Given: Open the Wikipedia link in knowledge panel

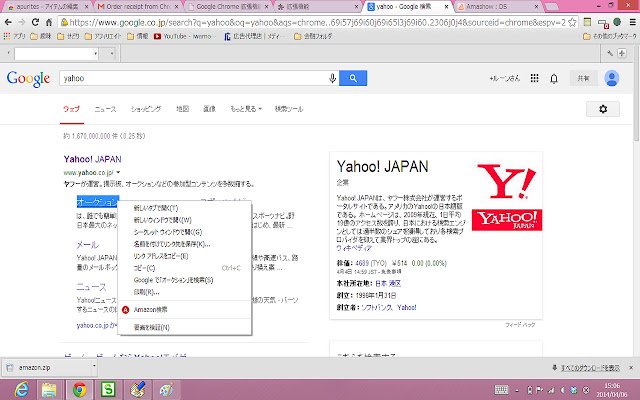Looking at the screenshot, I should point(354,248).
